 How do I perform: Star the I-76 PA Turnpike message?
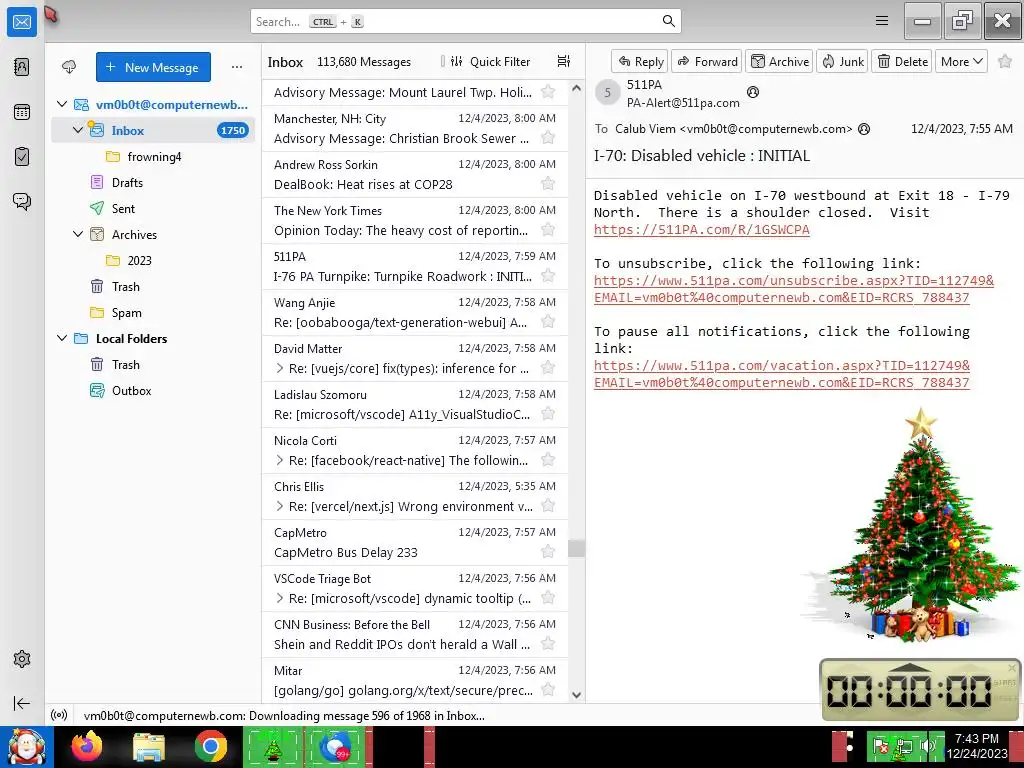coord(548,276)
